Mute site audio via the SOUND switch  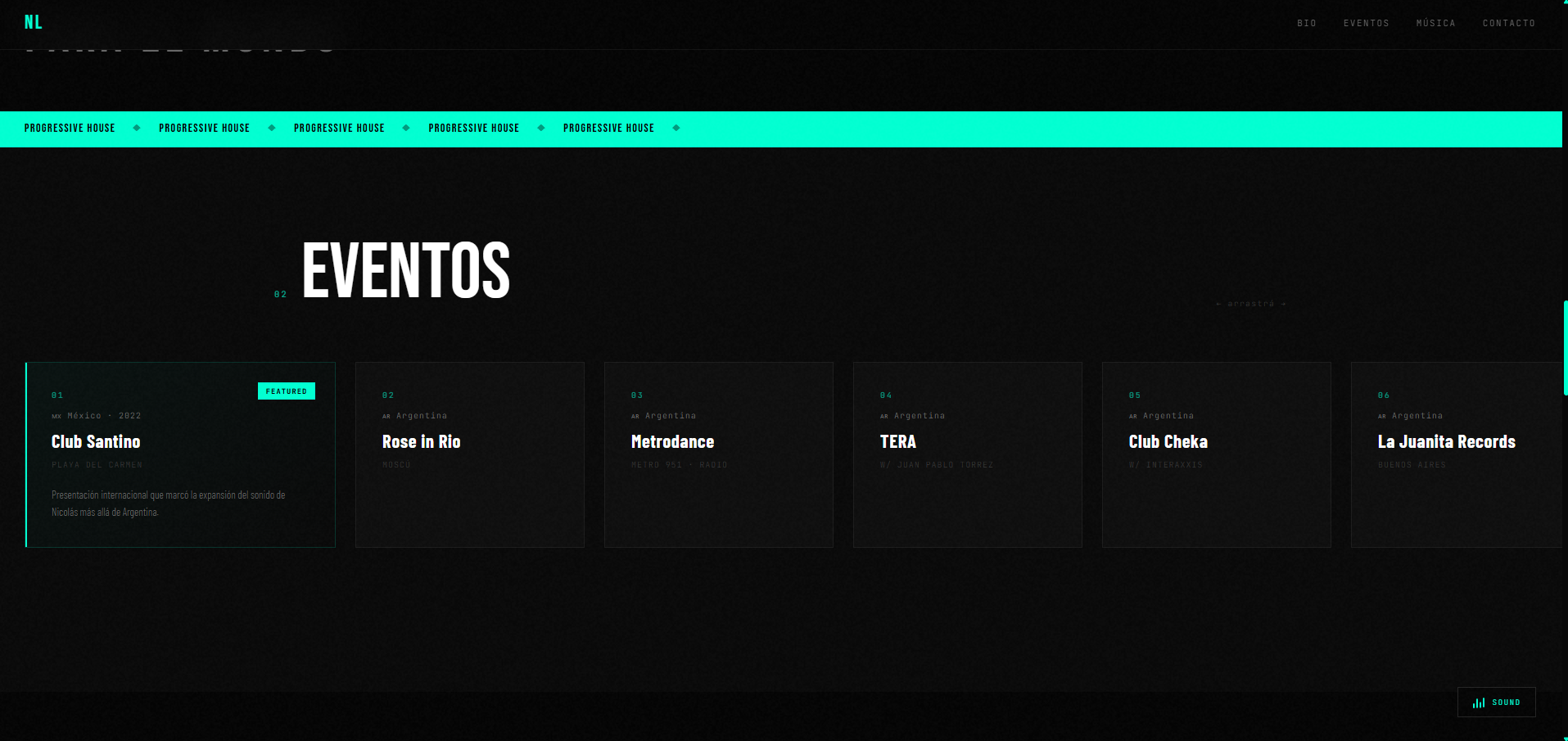point(1497,703)
